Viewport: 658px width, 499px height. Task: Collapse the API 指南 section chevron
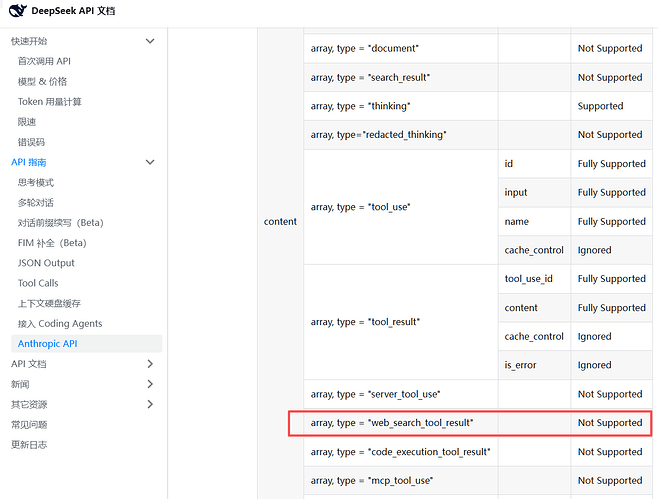[150, 162]
